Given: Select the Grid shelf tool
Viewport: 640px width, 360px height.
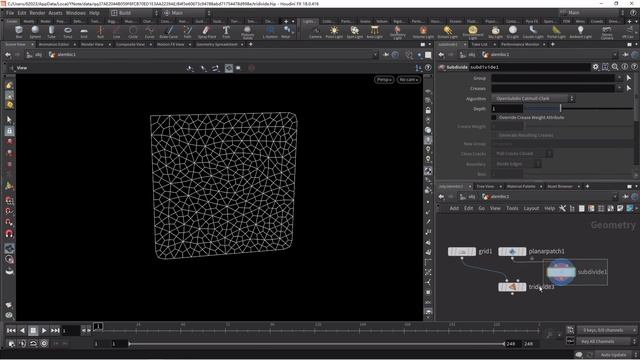Looking at the screenshot, I should [x=84, y=31].
